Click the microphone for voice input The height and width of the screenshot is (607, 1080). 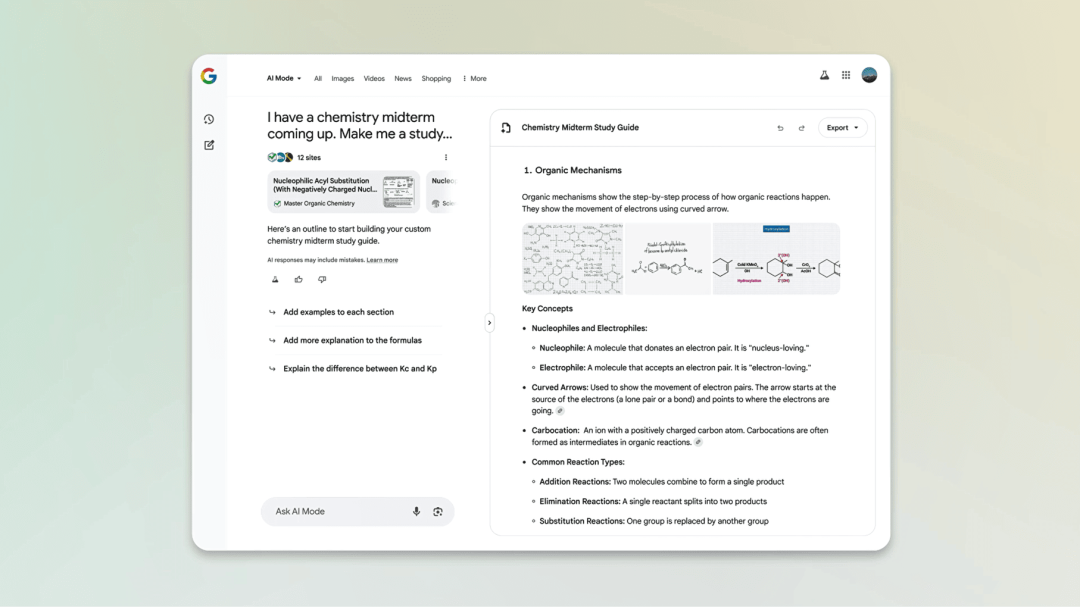(x=416, y=512)
